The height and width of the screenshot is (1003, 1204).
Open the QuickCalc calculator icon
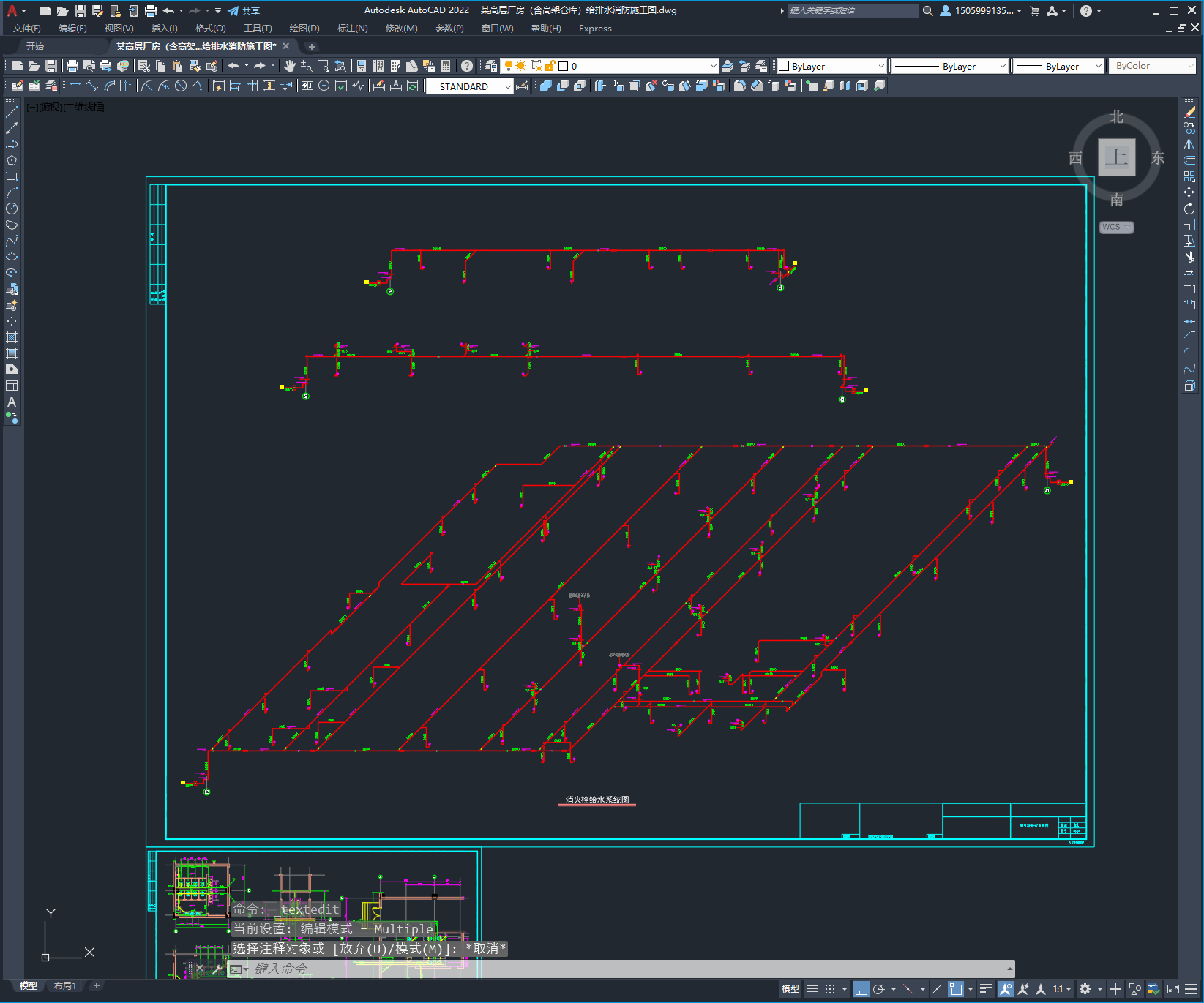446,66
